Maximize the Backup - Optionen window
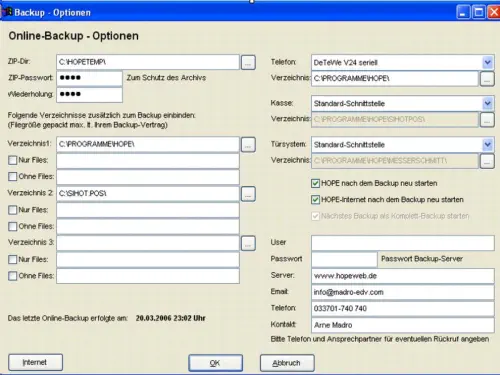The width and height of the screenshot is (500, 375). pos(479,12)
